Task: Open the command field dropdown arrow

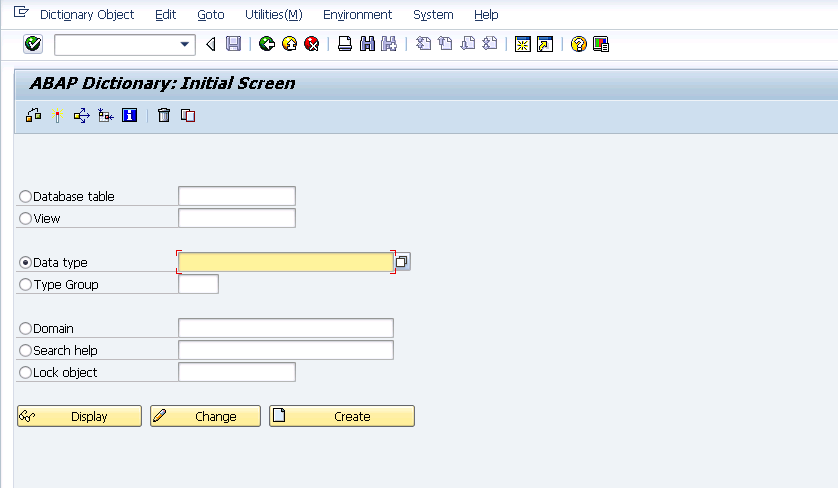Action: coord(184,44)
